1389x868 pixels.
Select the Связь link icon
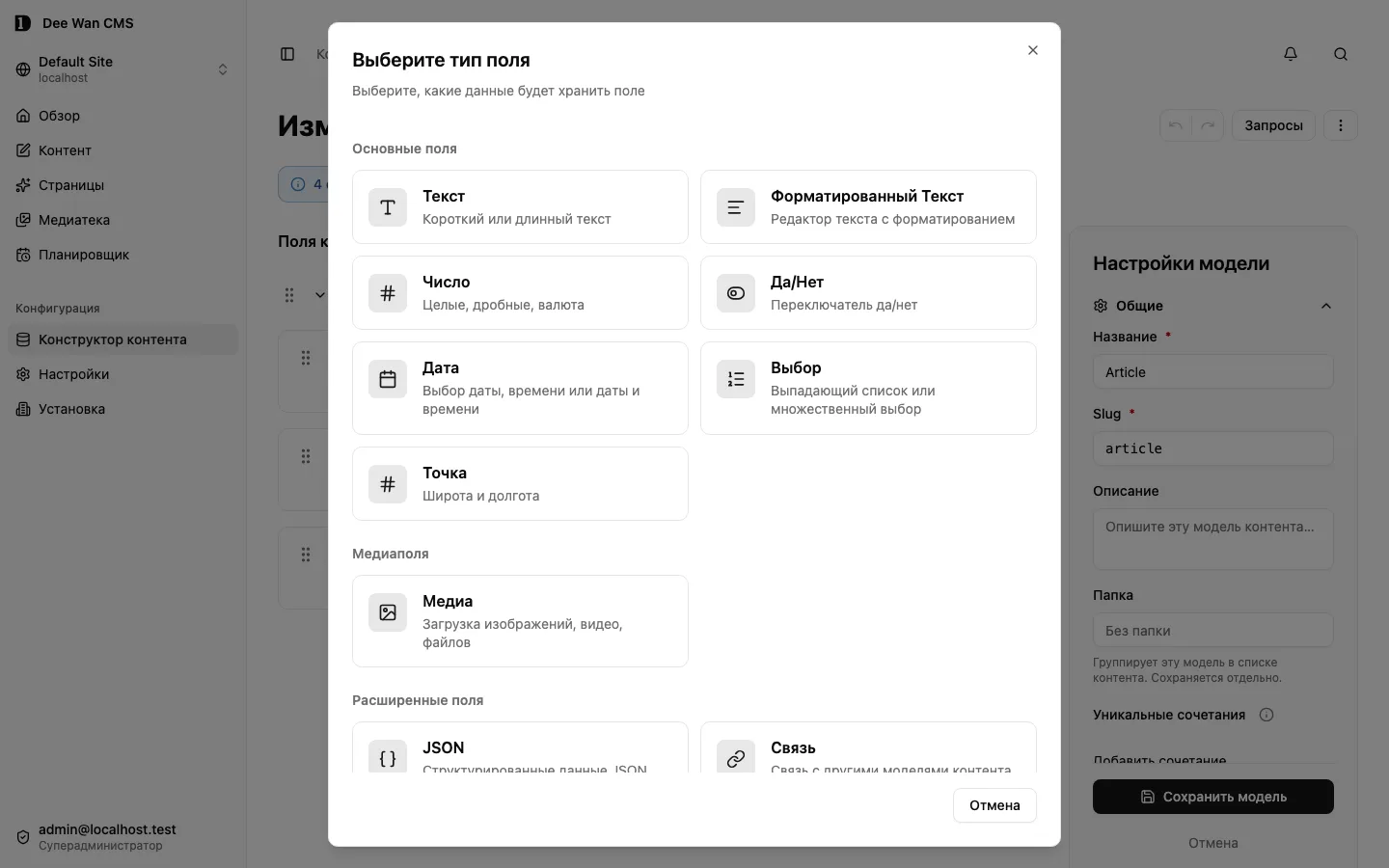[x=736, y=757]
